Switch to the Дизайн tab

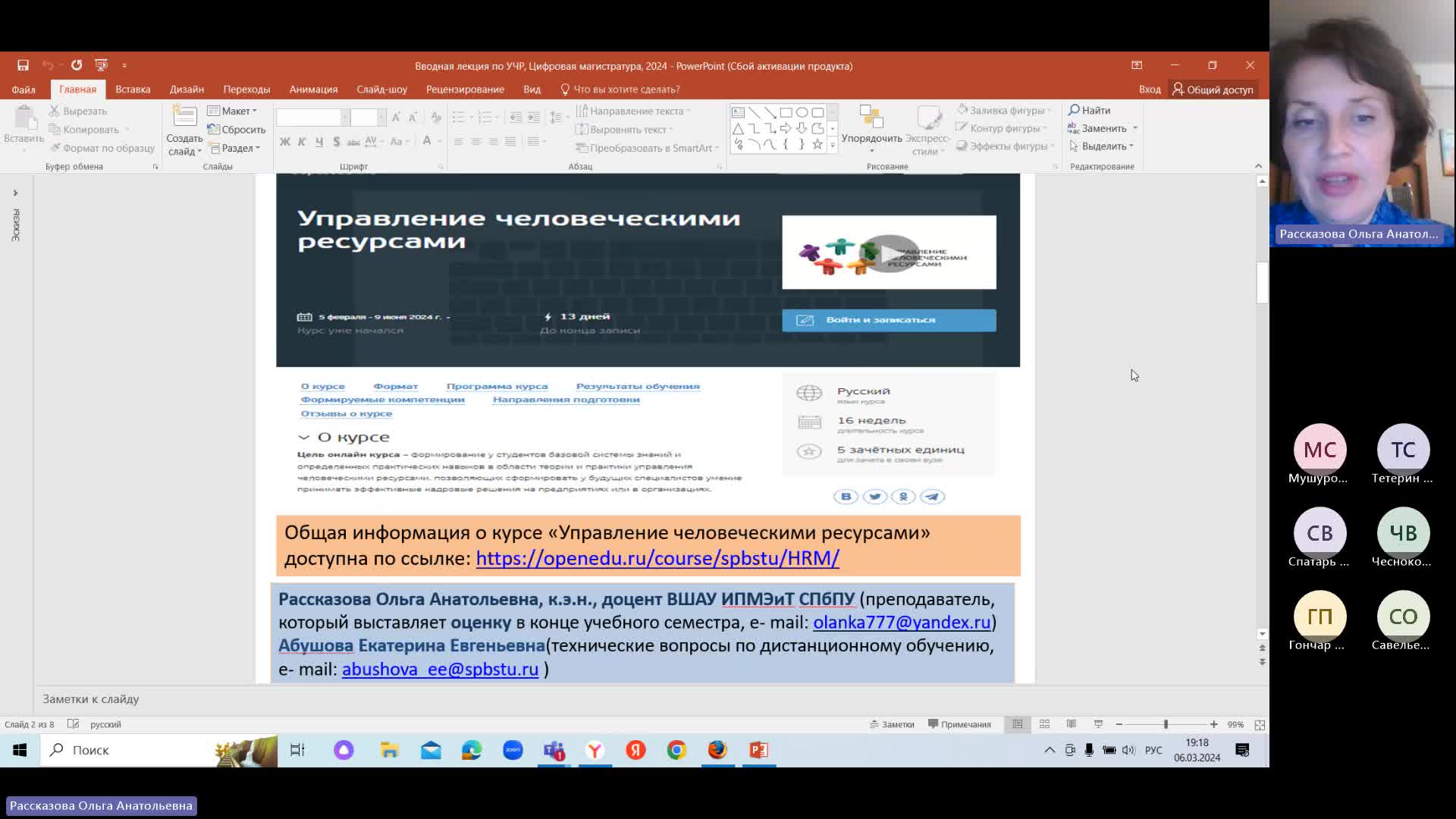point(187,89)
